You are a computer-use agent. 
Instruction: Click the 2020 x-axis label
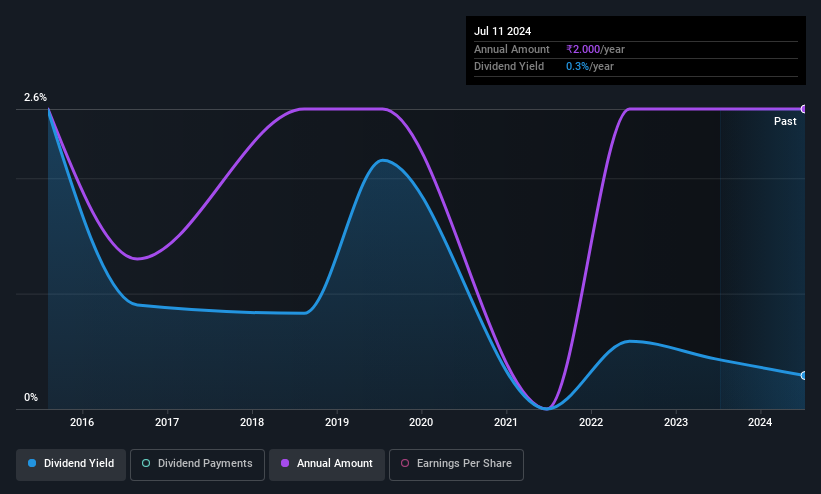[x=421, y=422]
